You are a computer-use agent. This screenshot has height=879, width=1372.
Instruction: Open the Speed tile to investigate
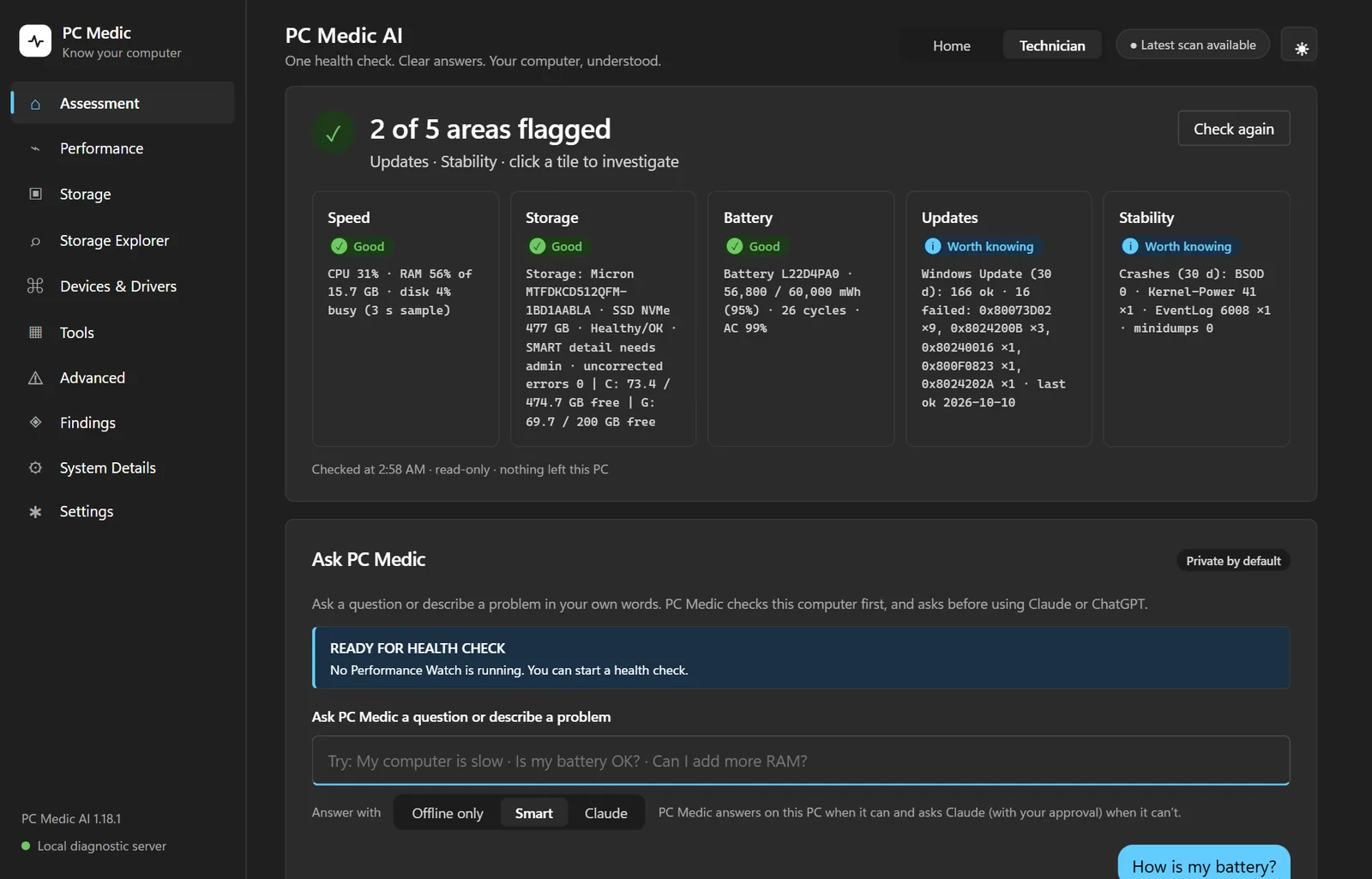click(x=406, y=319)
